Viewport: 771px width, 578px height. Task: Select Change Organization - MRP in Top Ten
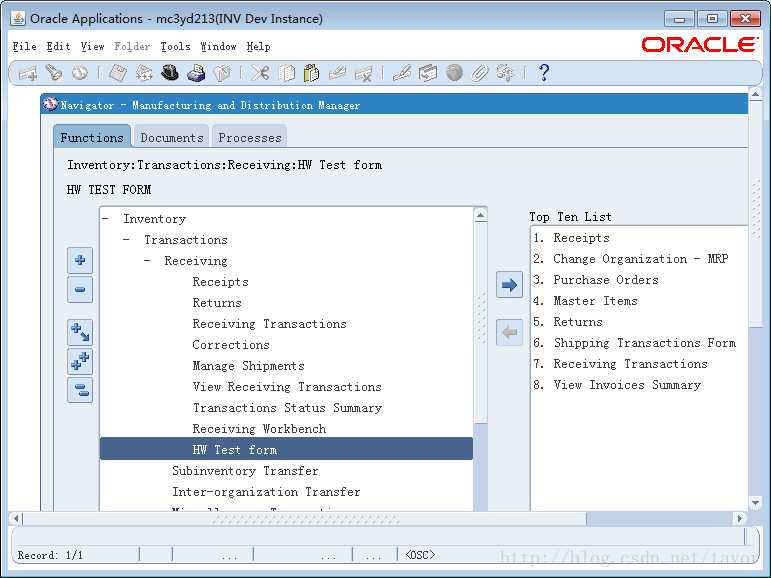point(640,259)
